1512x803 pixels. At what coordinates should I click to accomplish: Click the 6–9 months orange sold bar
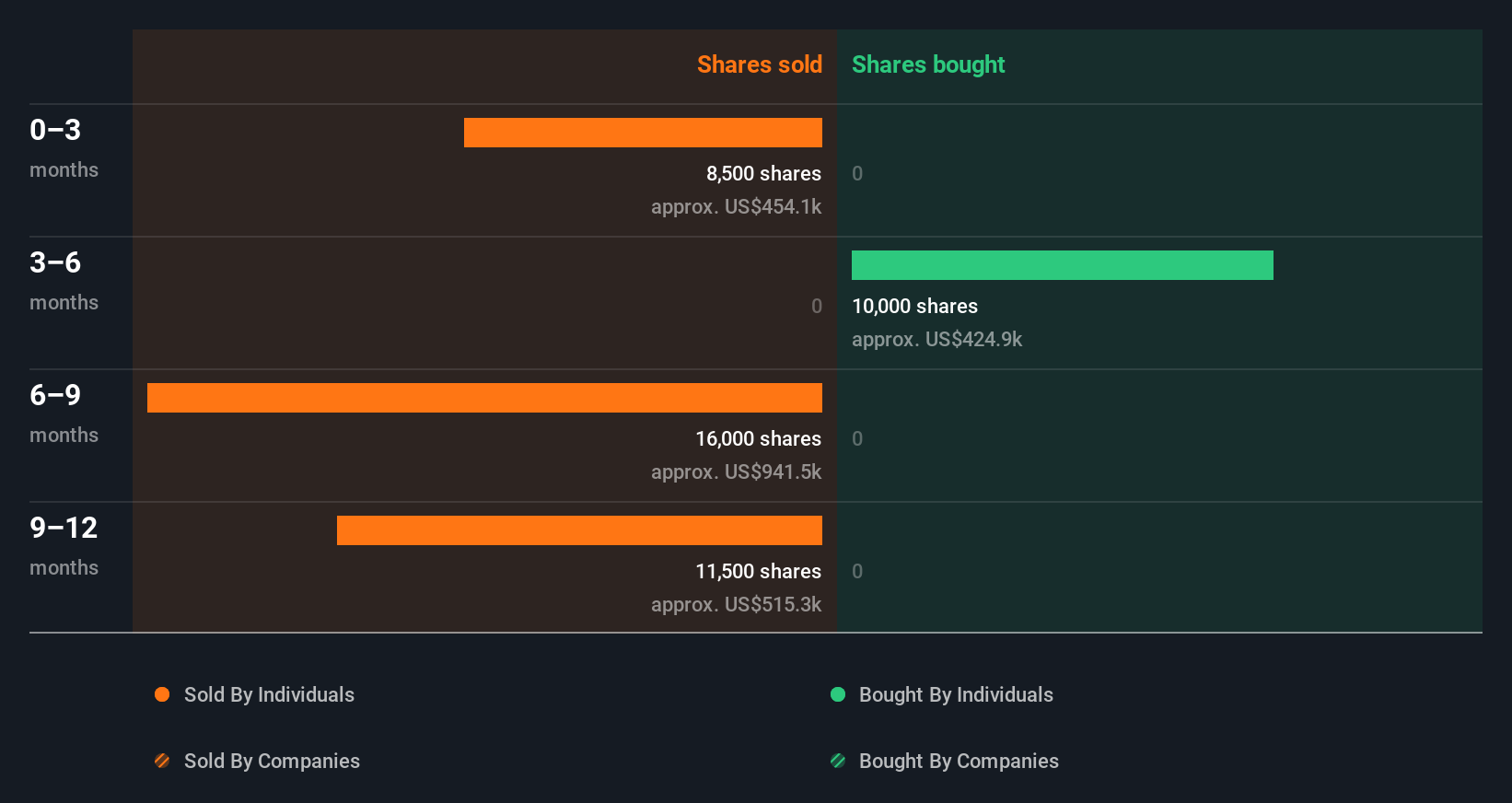click(484, 398)
